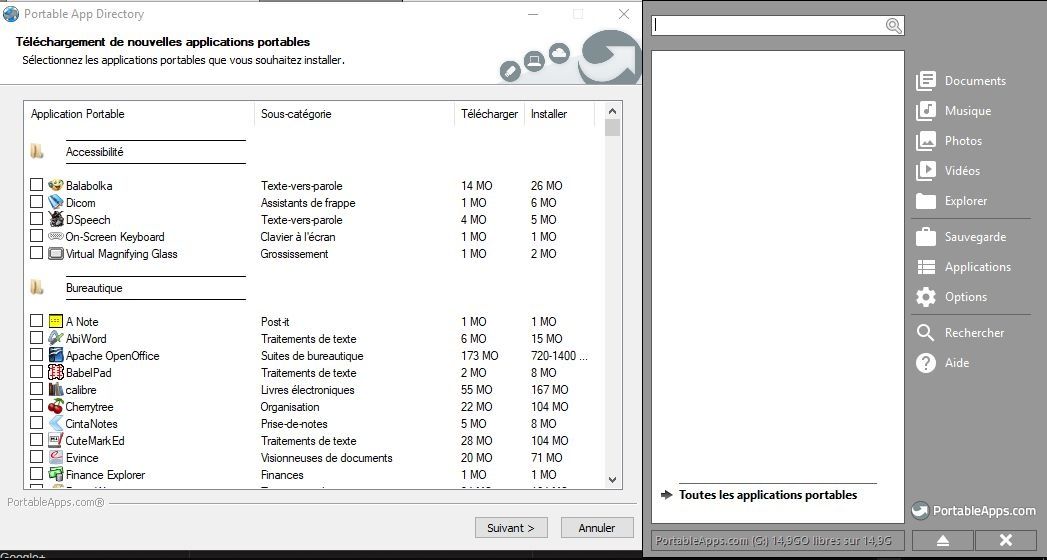Click the AbiWord app icon
Image resolution: width=1047 pixels, height=560 pixels.
tap(56, 338)
